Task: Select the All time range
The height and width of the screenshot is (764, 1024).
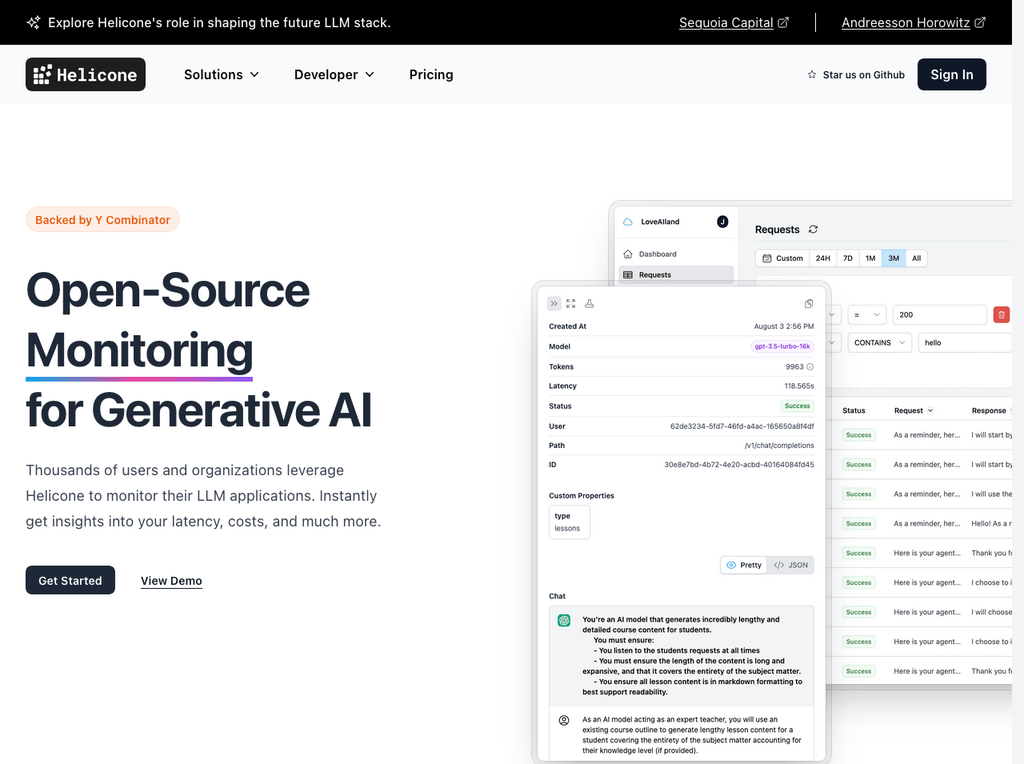Action: [x=916, y=259]
